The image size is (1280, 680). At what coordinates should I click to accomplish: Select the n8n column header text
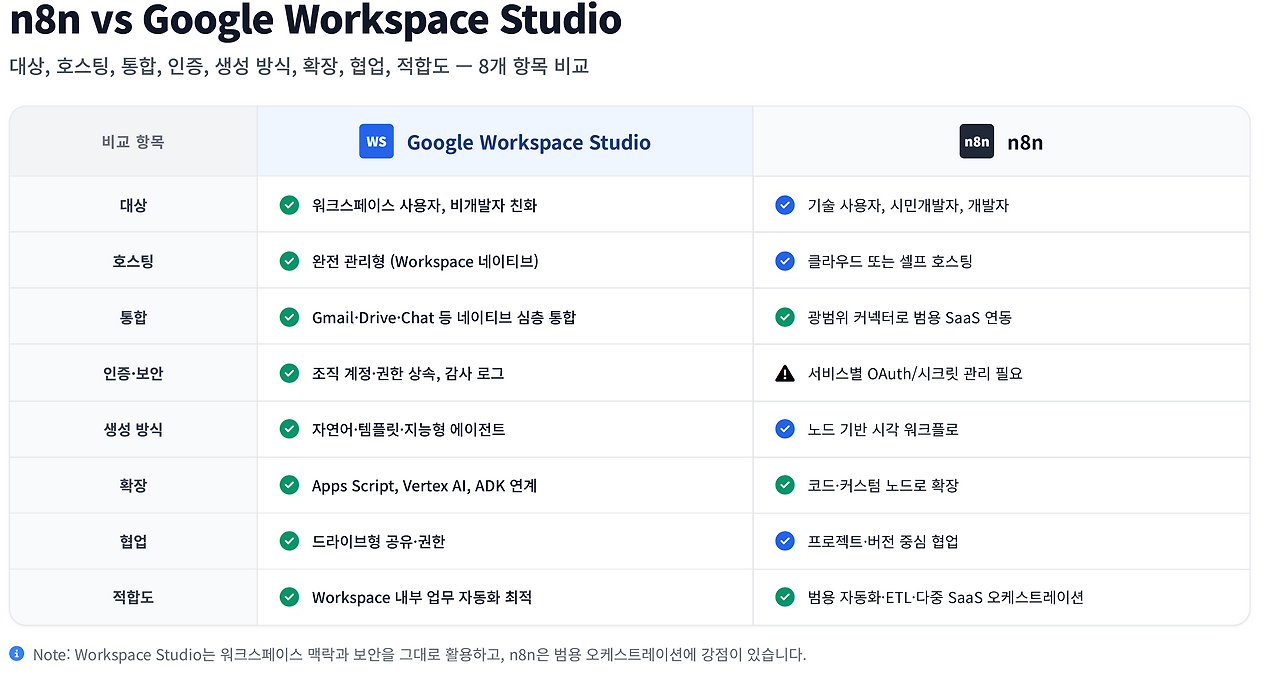1025,142
